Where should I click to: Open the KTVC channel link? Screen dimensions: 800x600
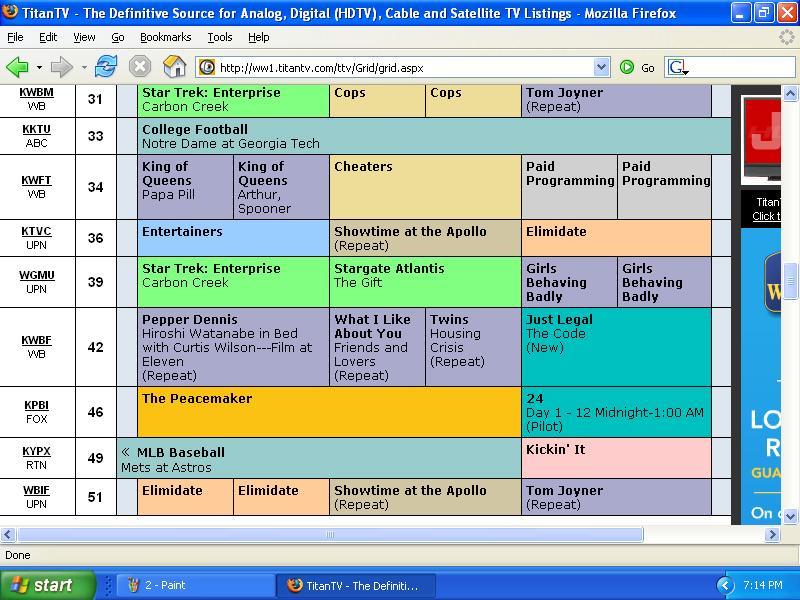click(x=36, y=231)
